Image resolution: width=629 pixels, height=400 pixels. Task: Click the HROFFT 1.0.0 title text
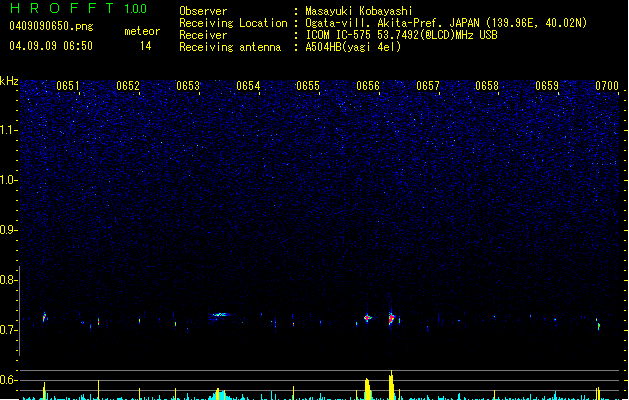point(79,8)
